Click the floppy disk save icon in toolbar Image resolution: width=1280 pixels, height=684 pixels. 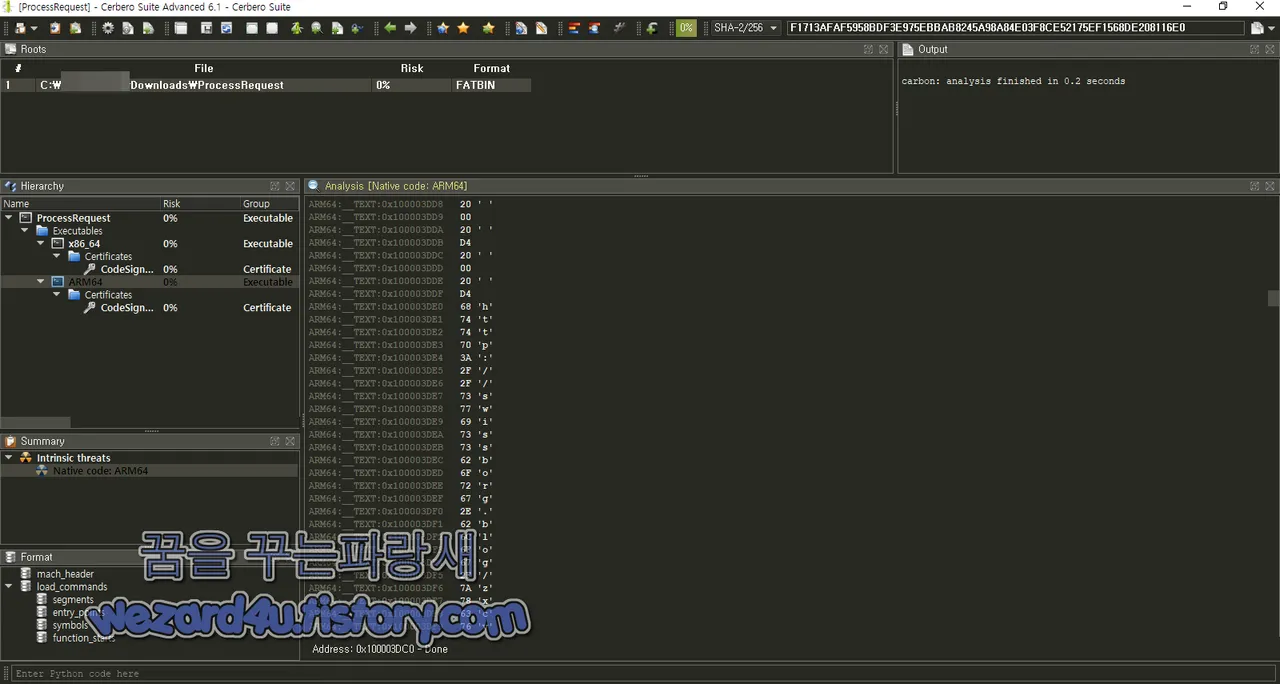click(207, 28)
